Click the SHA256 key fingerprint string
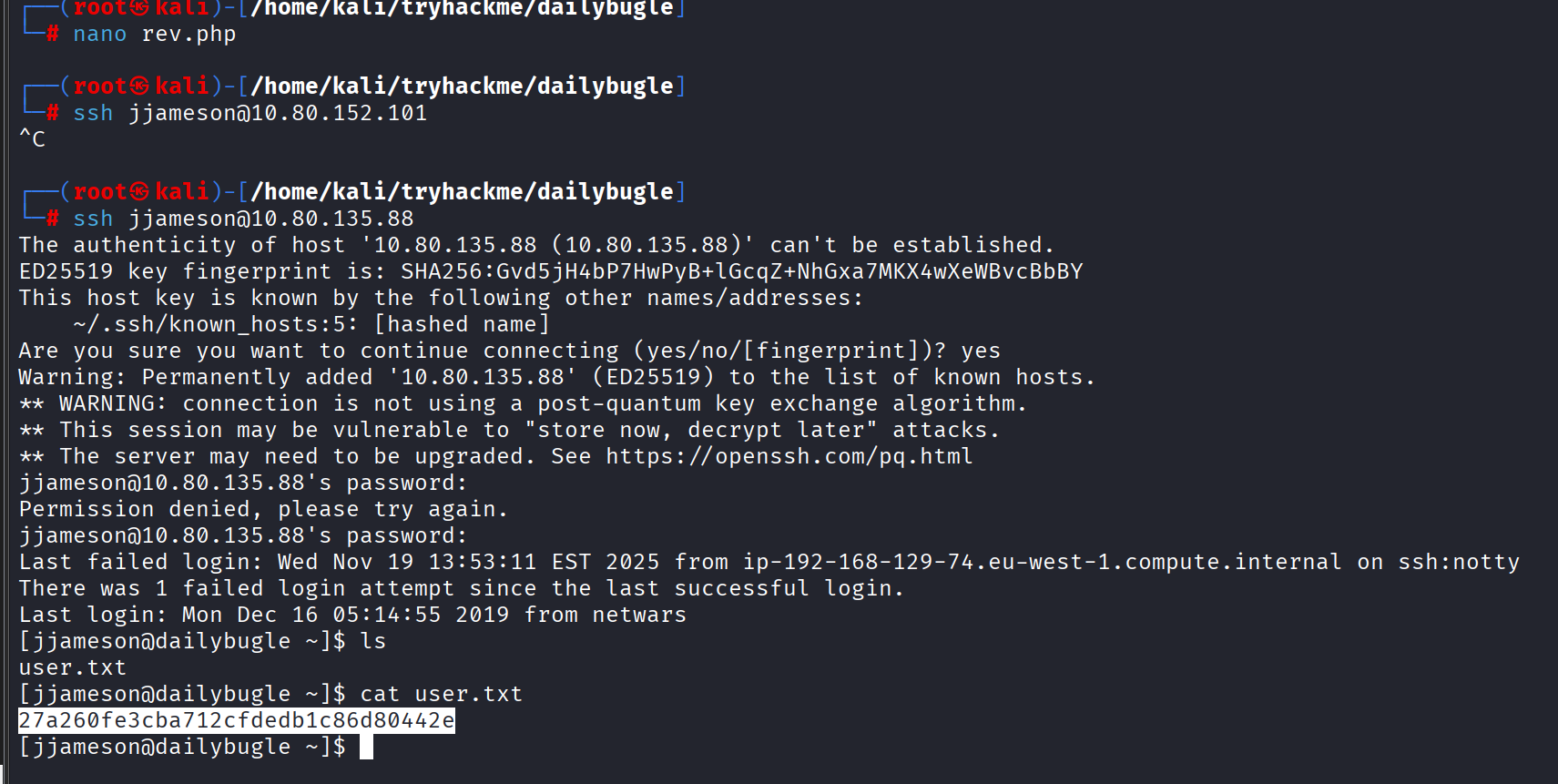1558x784 pixels. (x=741, y=271)
